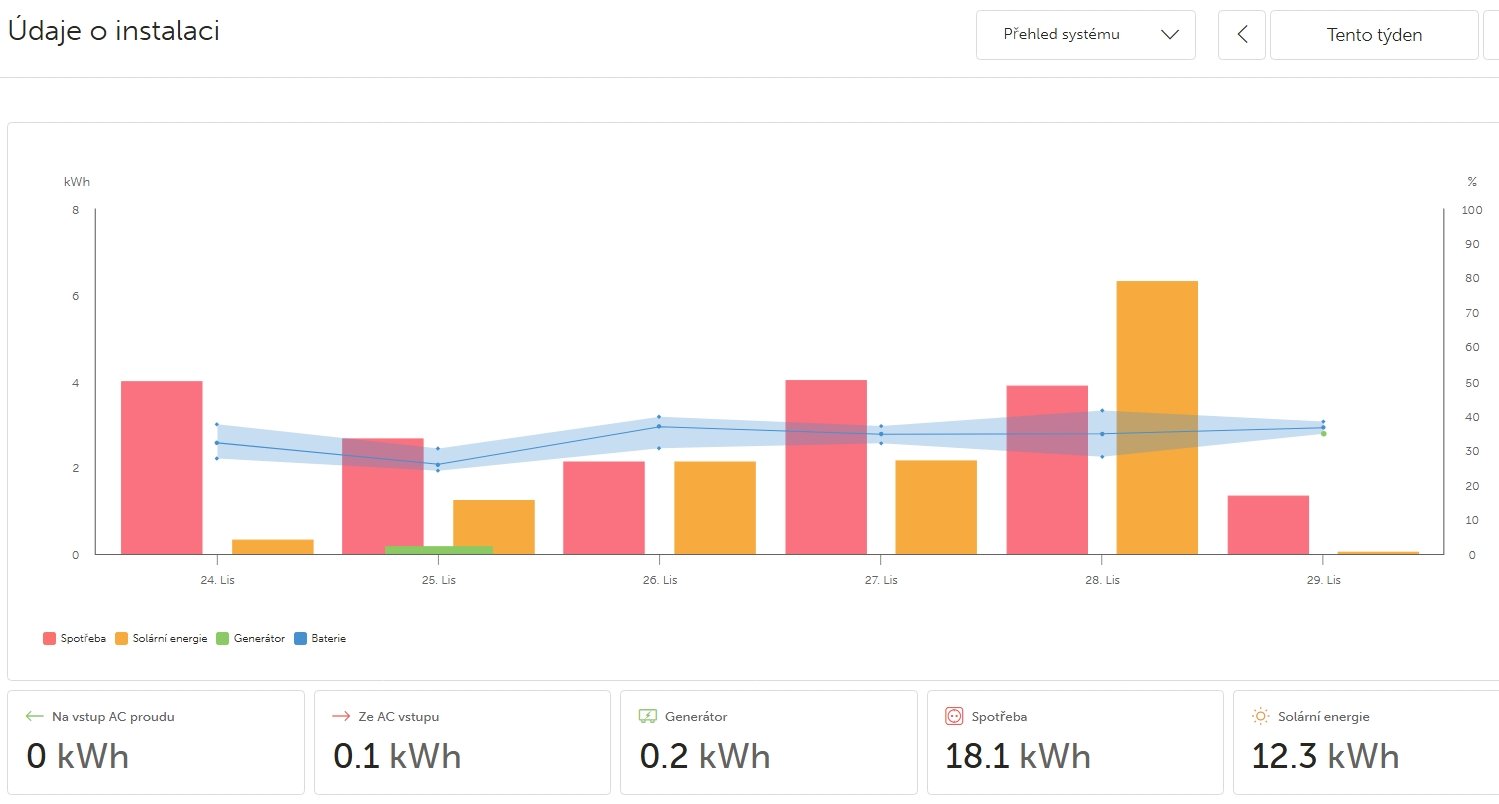
Task: Toggle Spotřeba series in chart legend
Action: coord(75,638)
